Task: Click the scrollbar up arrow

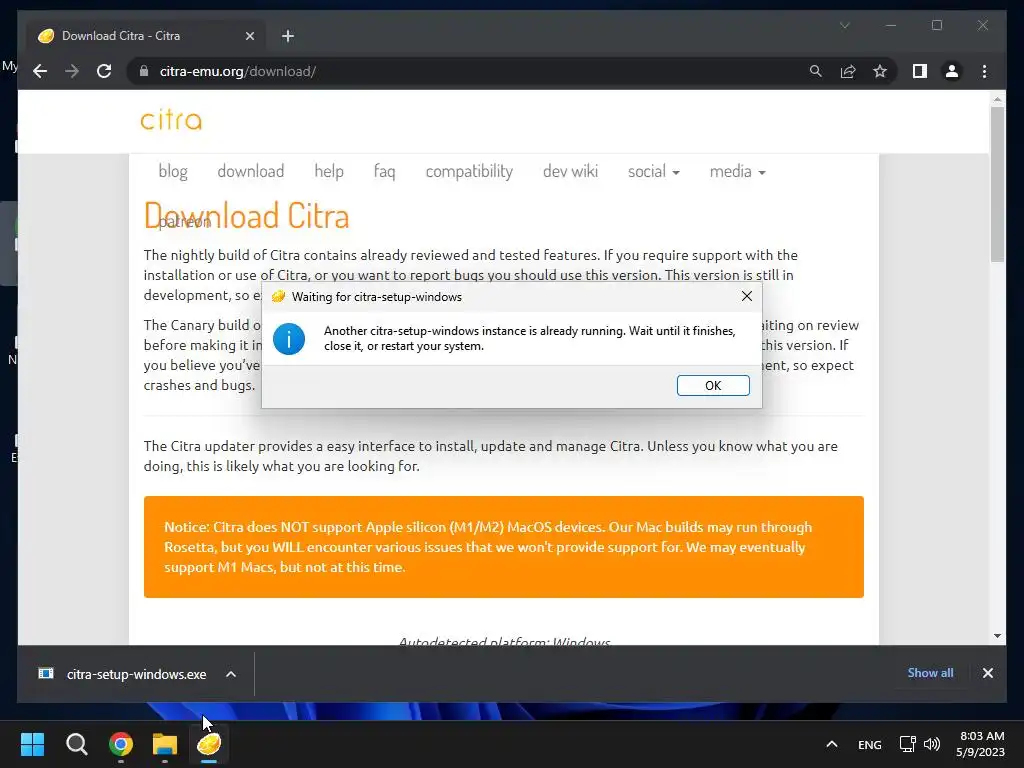Action: point(997,99)
